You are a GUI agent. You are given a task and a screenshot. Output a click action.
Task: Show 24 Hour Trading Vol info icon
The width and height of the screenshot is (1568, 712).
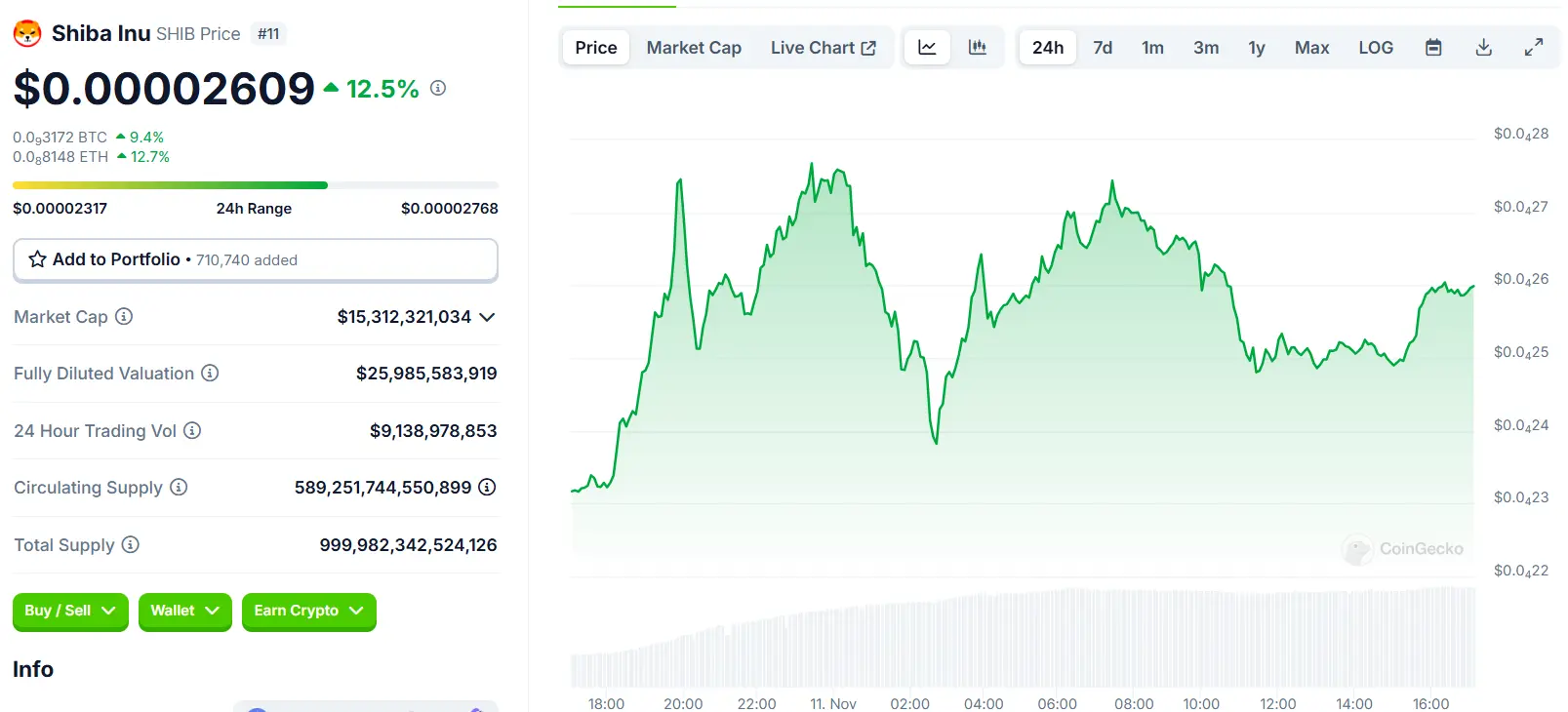point(192,430)
